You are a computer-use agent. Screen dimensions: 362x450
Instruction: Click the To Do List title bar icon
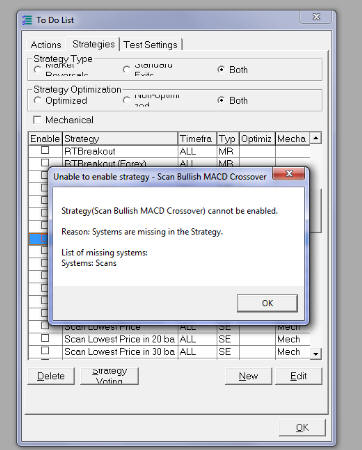tap(27, 20)
